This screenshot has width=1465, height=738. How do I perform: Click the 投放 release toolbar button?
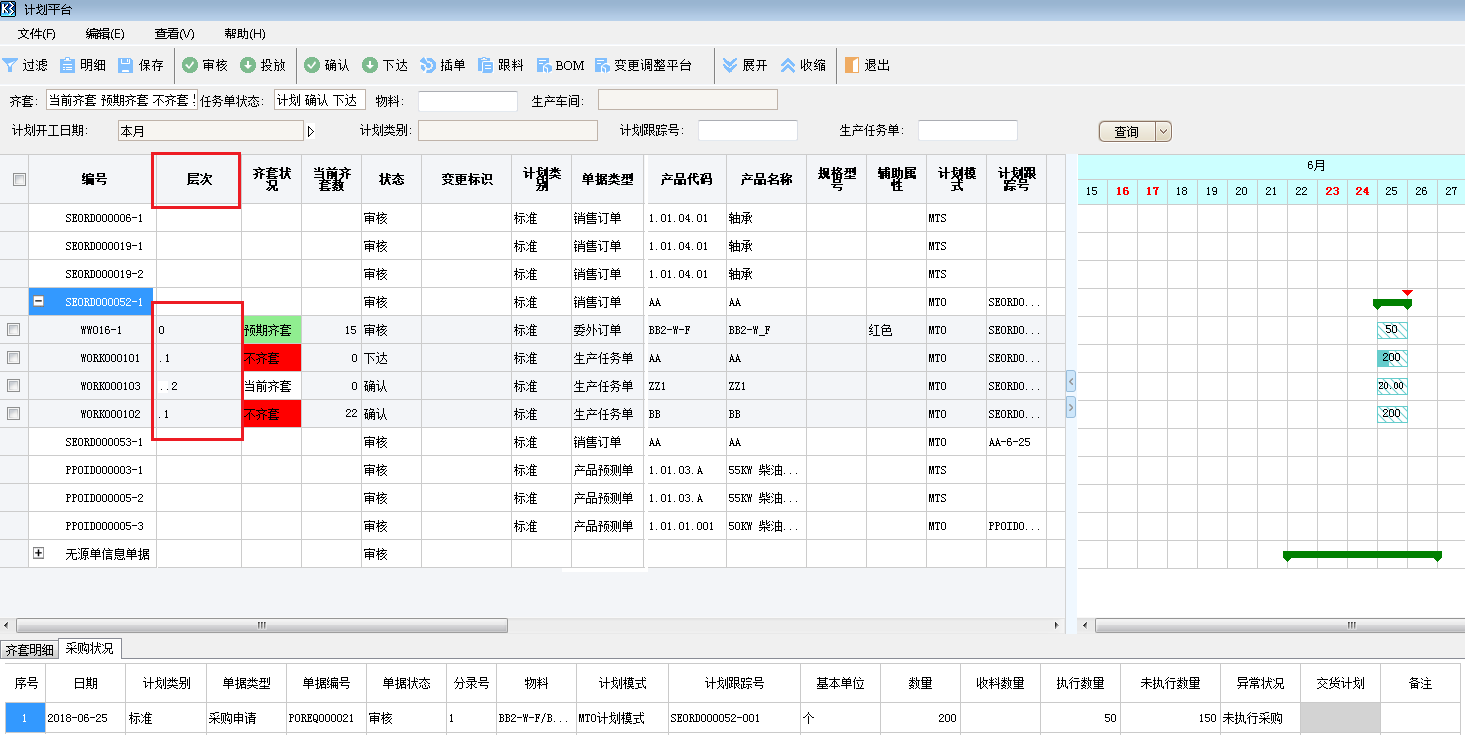(262, 65)
